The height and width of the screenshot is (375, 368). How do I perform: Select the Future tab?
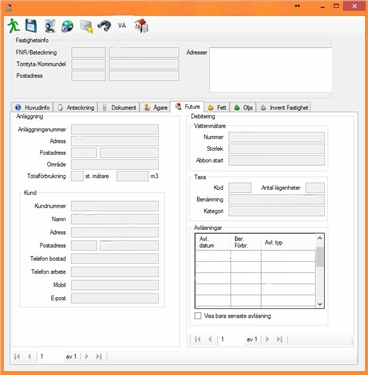click(x=187, y=107)
